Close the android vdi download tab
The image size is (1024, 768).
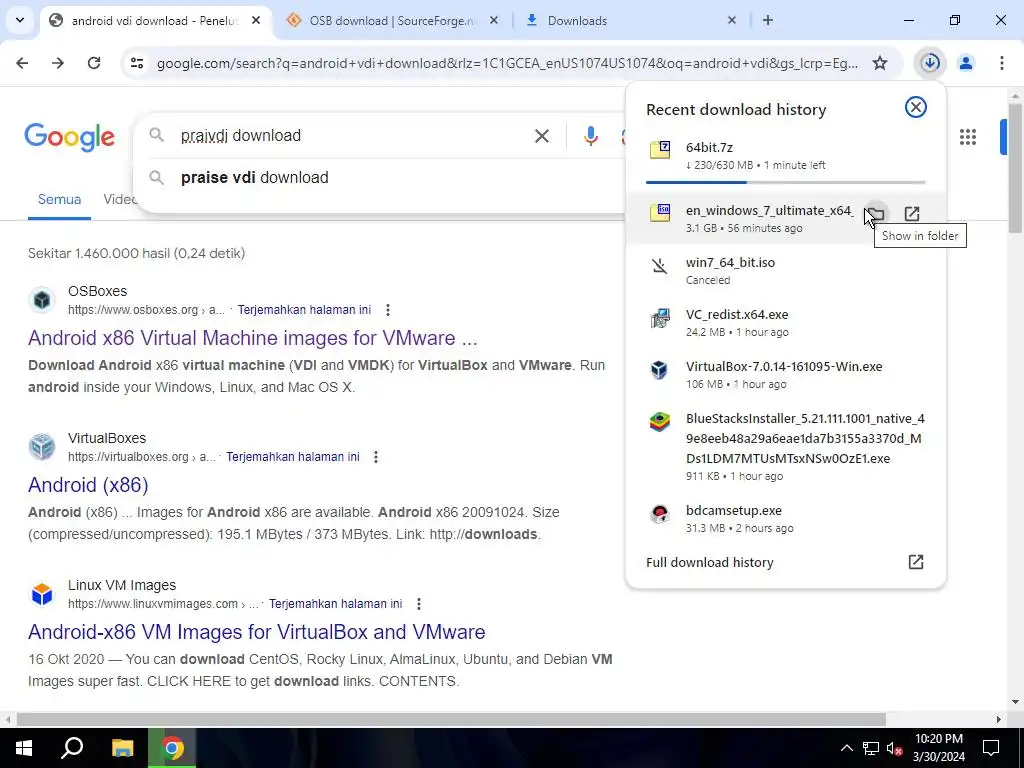click(x=256, y=20)
